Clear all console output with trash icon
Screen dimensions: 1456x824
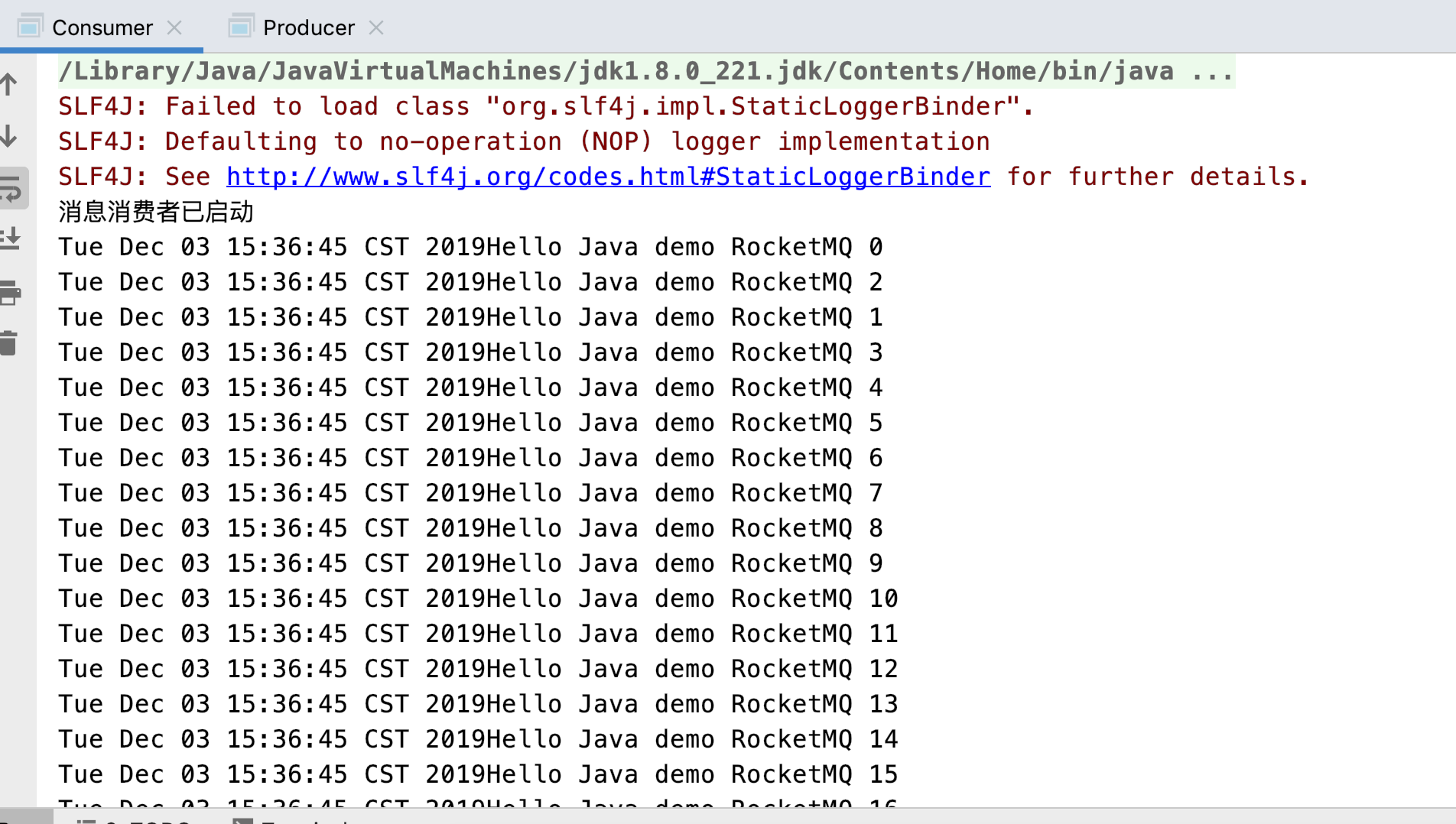tap(9, 343)
